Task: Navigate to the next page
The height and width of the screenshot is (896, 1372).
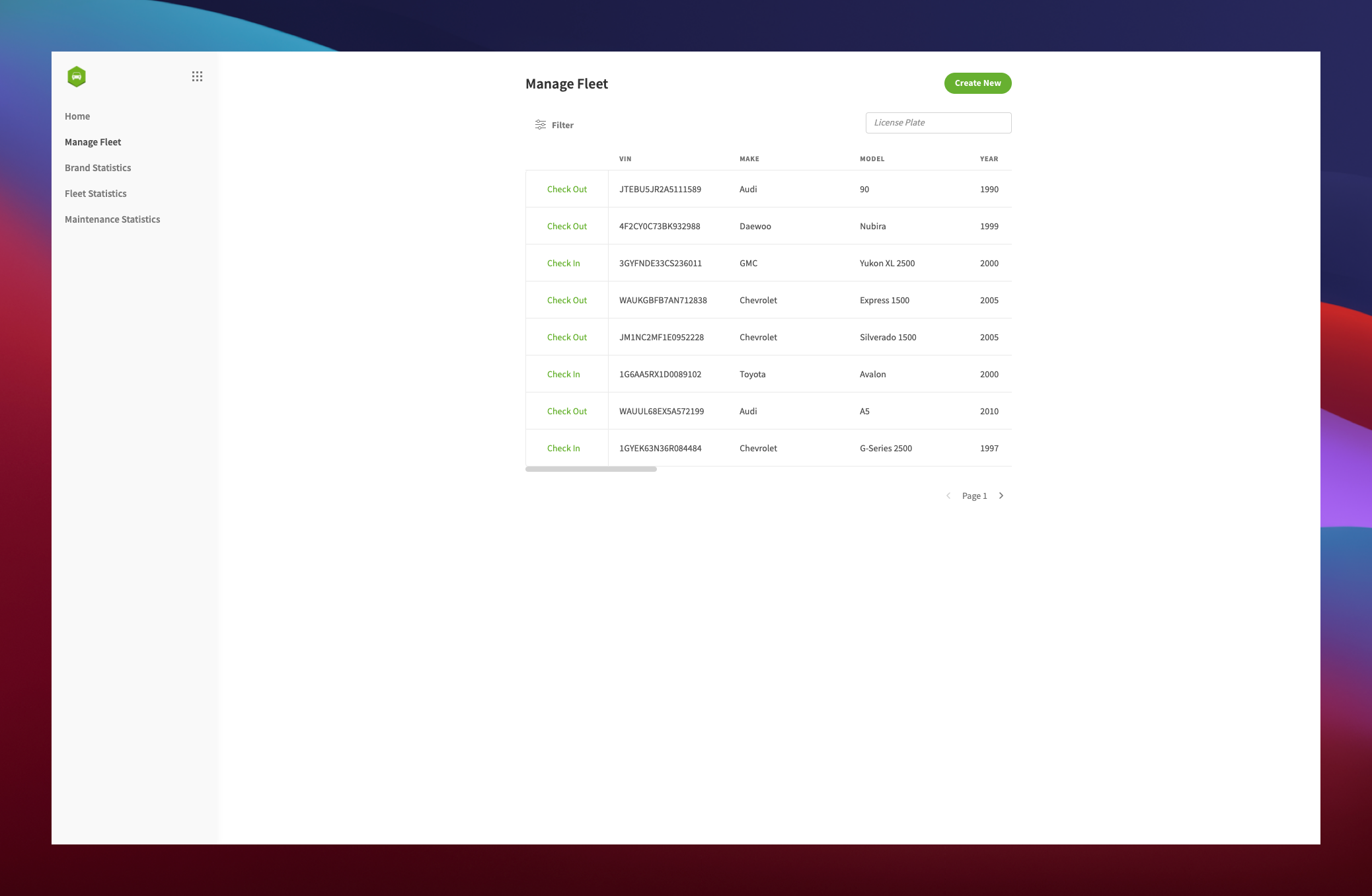Action: [x=1001, y=495]
